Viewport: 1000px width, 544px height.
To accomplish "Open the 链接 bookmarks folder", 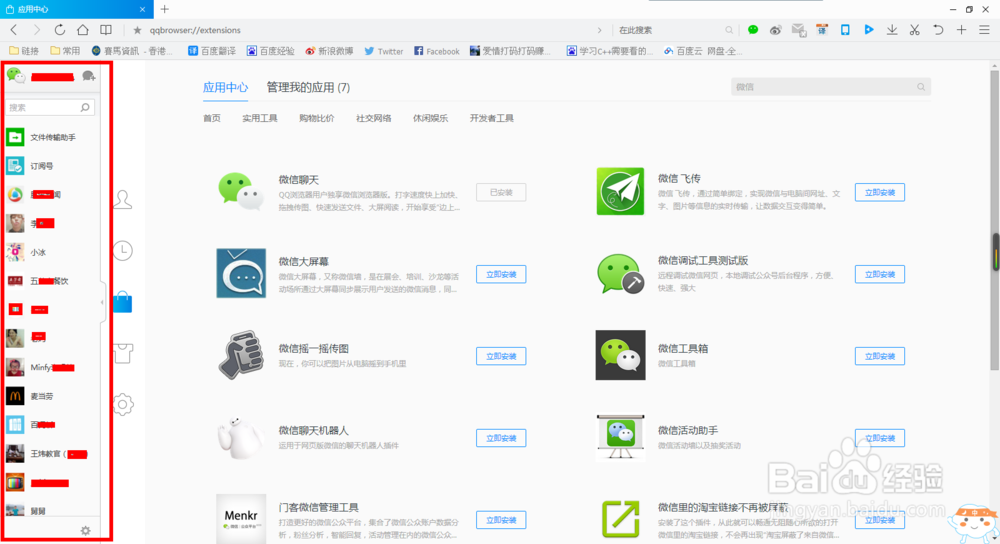I will pos(24,51).
